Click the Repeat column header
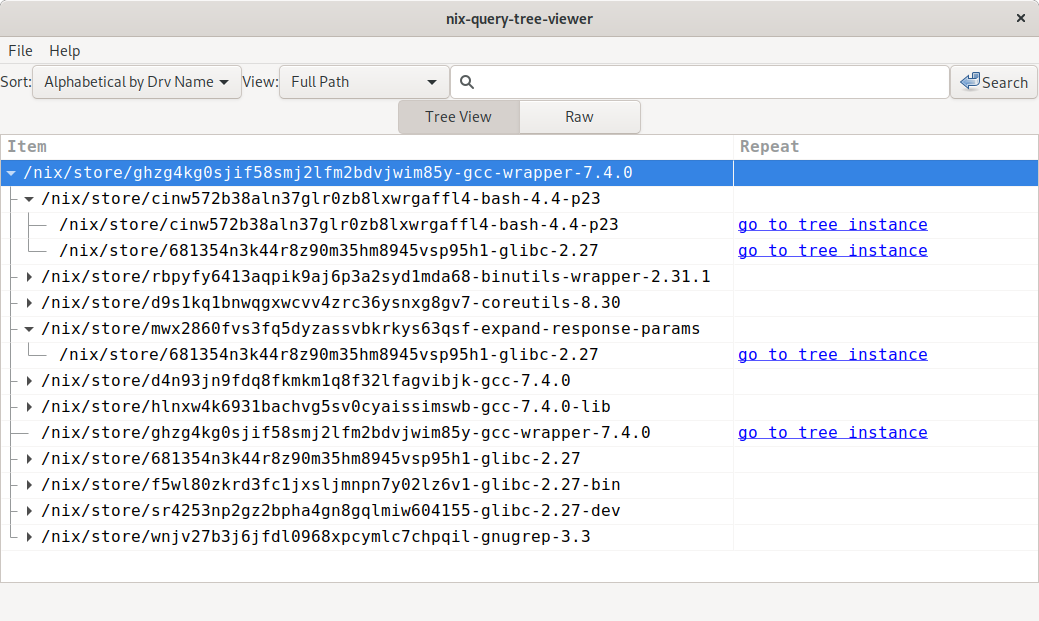 tap(885, 146)
